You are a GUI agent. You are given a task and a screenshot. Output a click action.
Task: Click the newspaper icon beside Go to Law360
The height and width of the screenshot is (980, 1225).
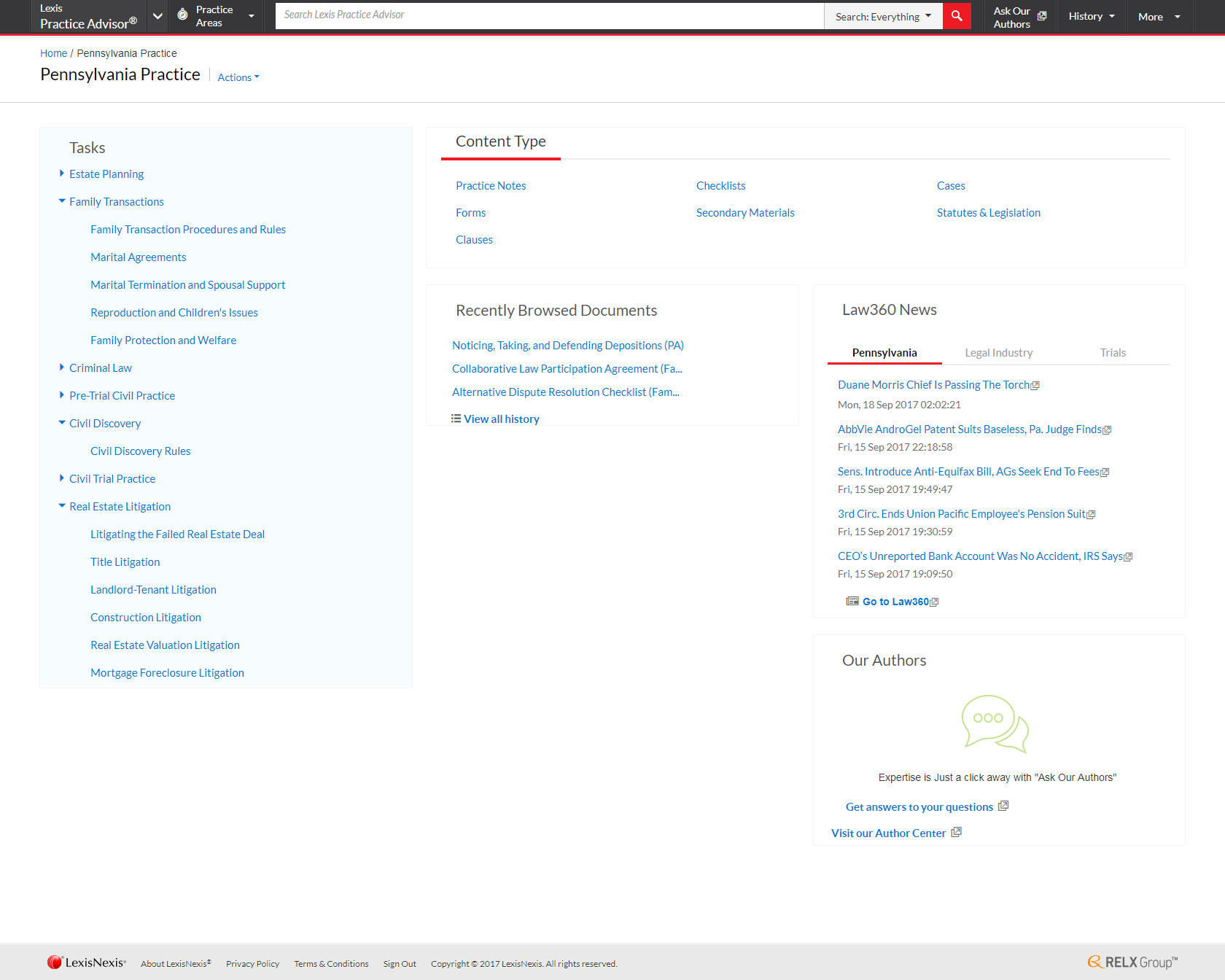coord(852,601)
